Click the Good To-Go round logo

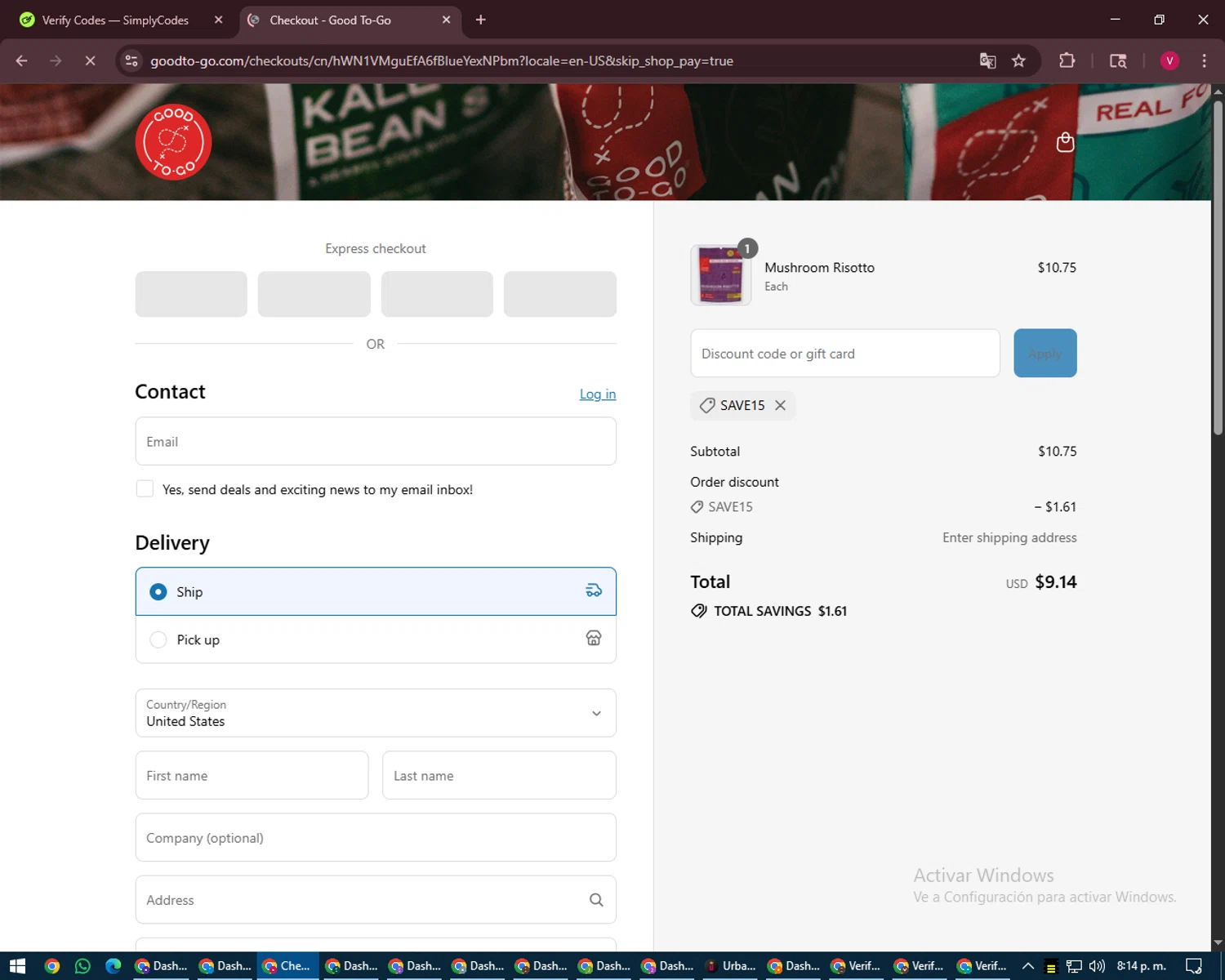coord(173,142)
